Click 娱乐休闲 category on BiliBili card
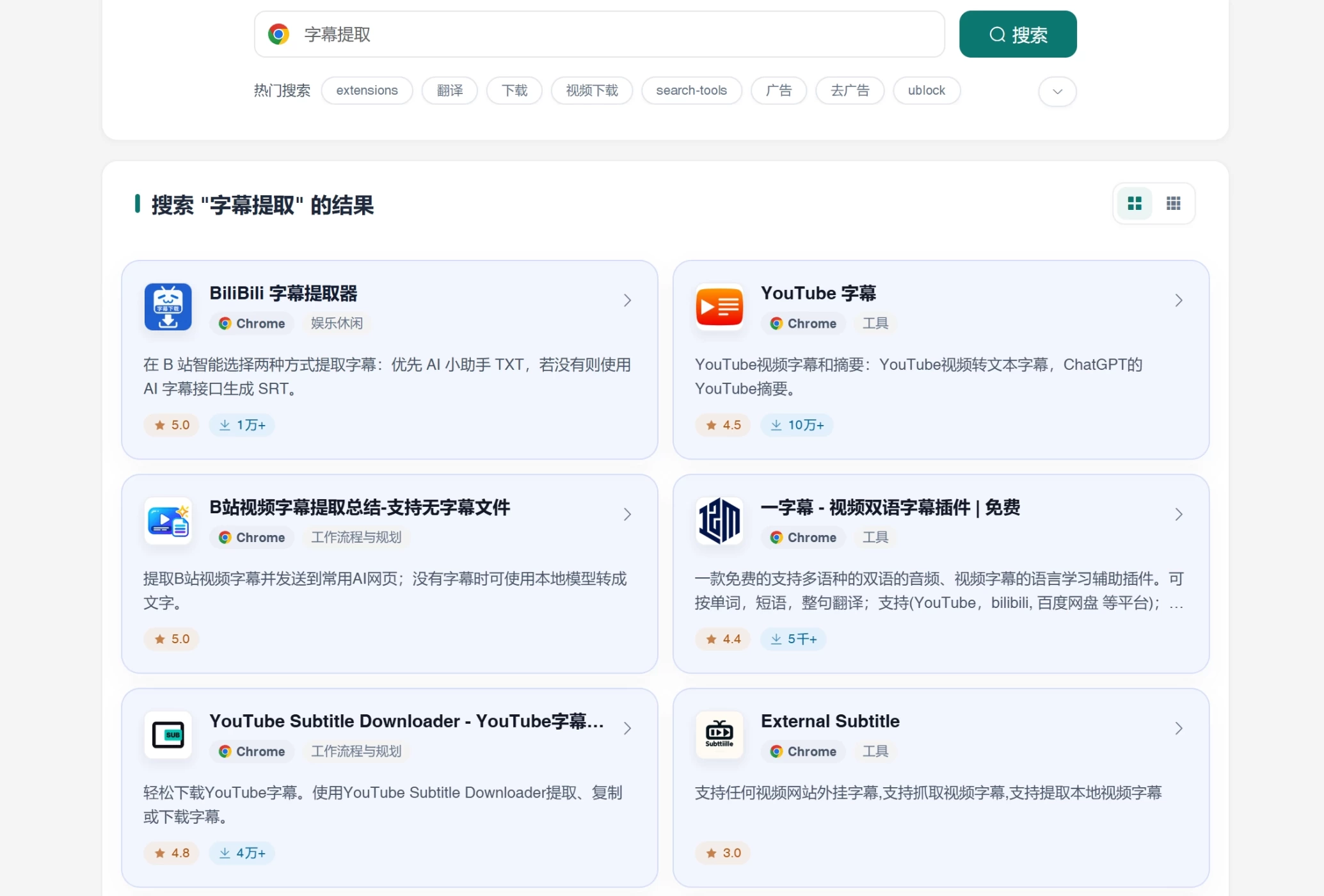Viewport: 1324px width, 896px height. (x=337, y=323)
